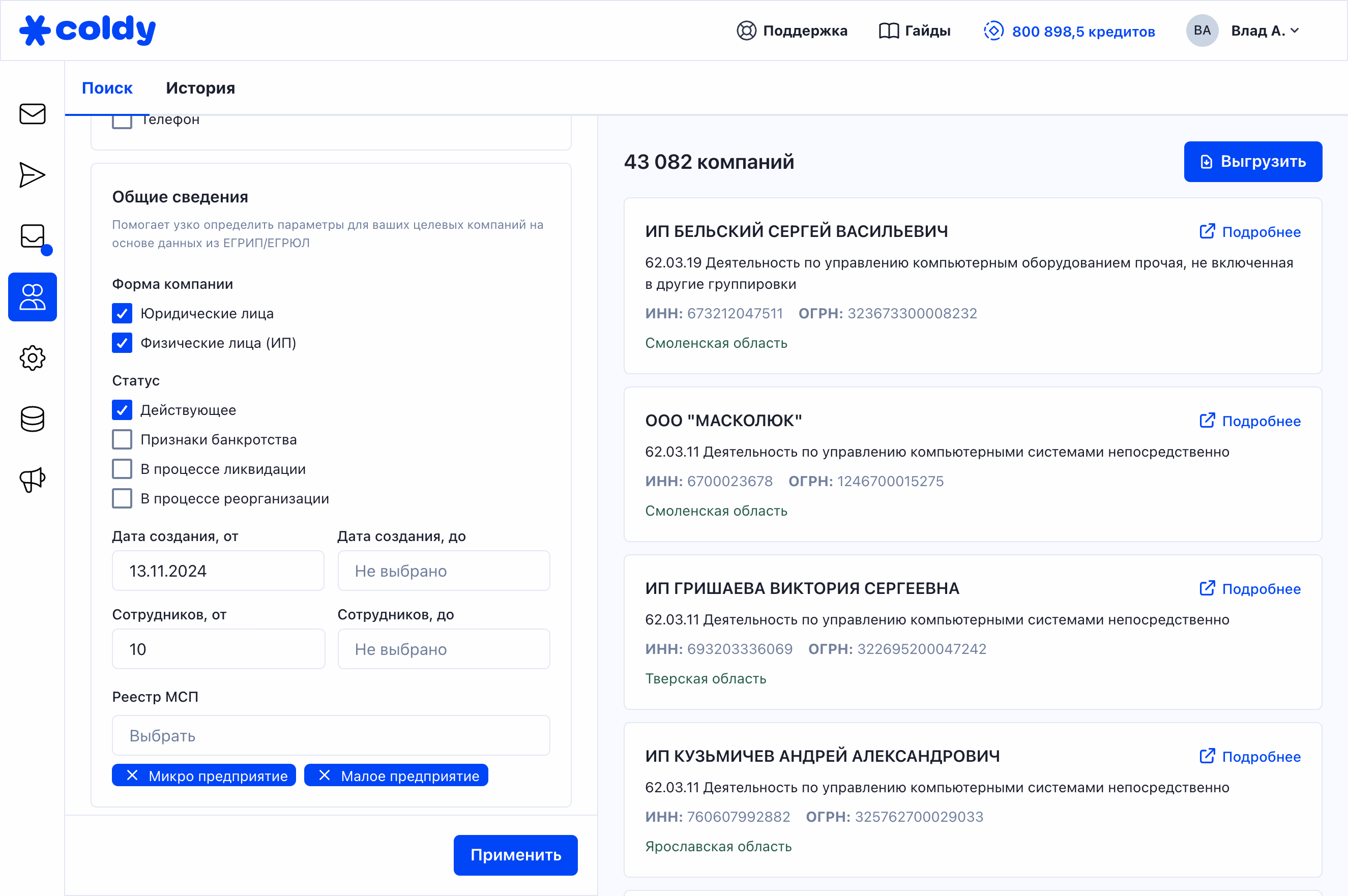Screen dimensions: 1348x896
Task: Switch to the История tab
Action: coord(200,88)
